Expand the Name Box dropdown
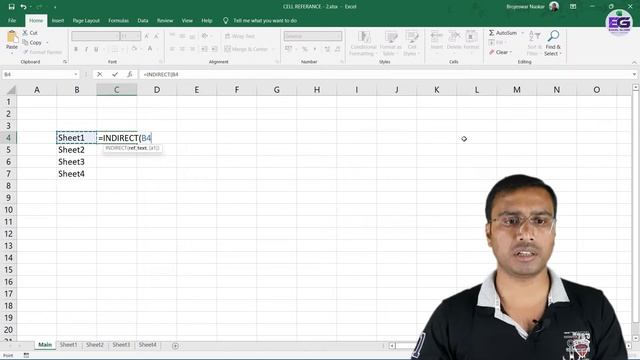This screenshot has width=640, height=360. coord(76,74)
